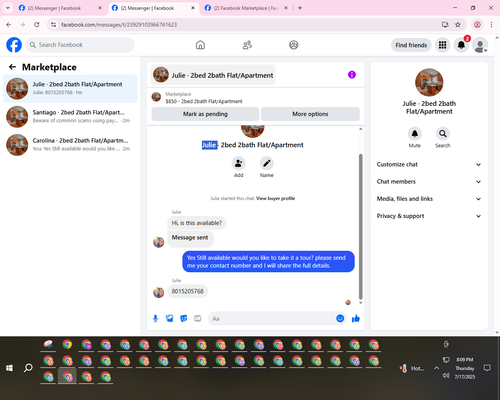The height and width of the screenshot is (400, 500).
Task: Mute the conversation via bell icon
Action: click(x=415, y=134)
